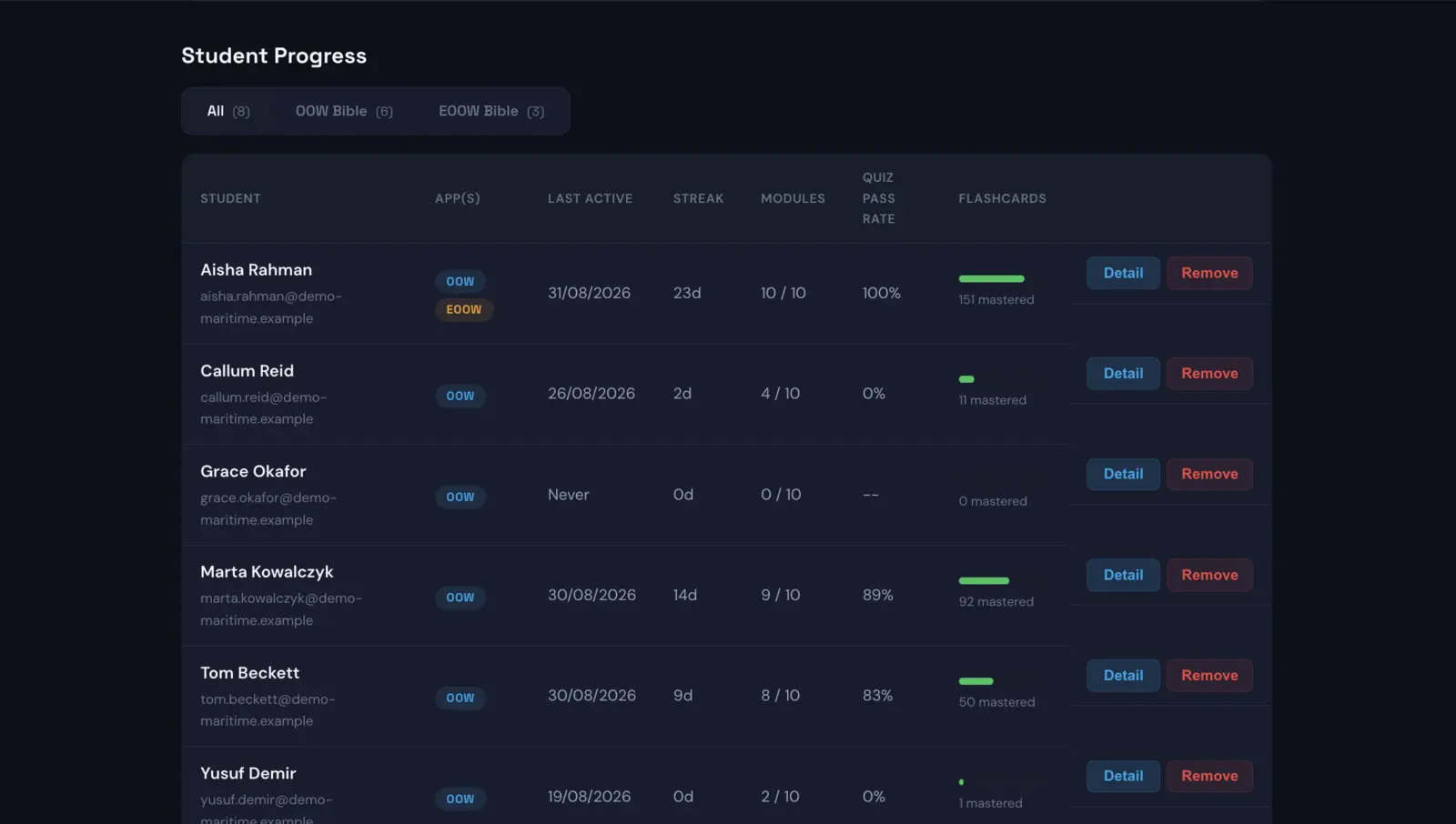Click the Streak column header

tap(698, 198)
